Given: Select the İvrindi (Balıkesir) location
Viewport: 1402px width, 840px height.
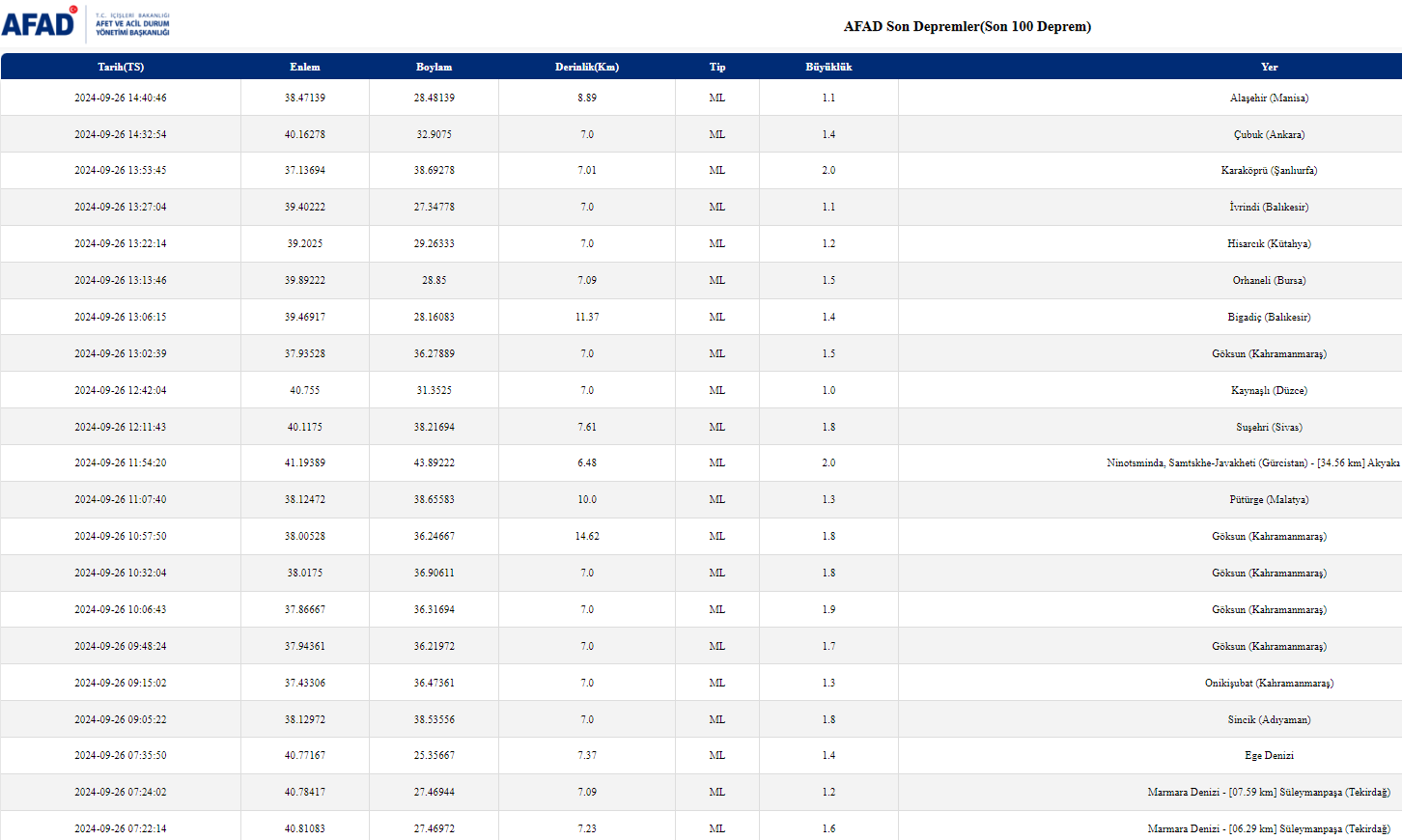Looking at the screenshot, I should tap(1270, 207).
